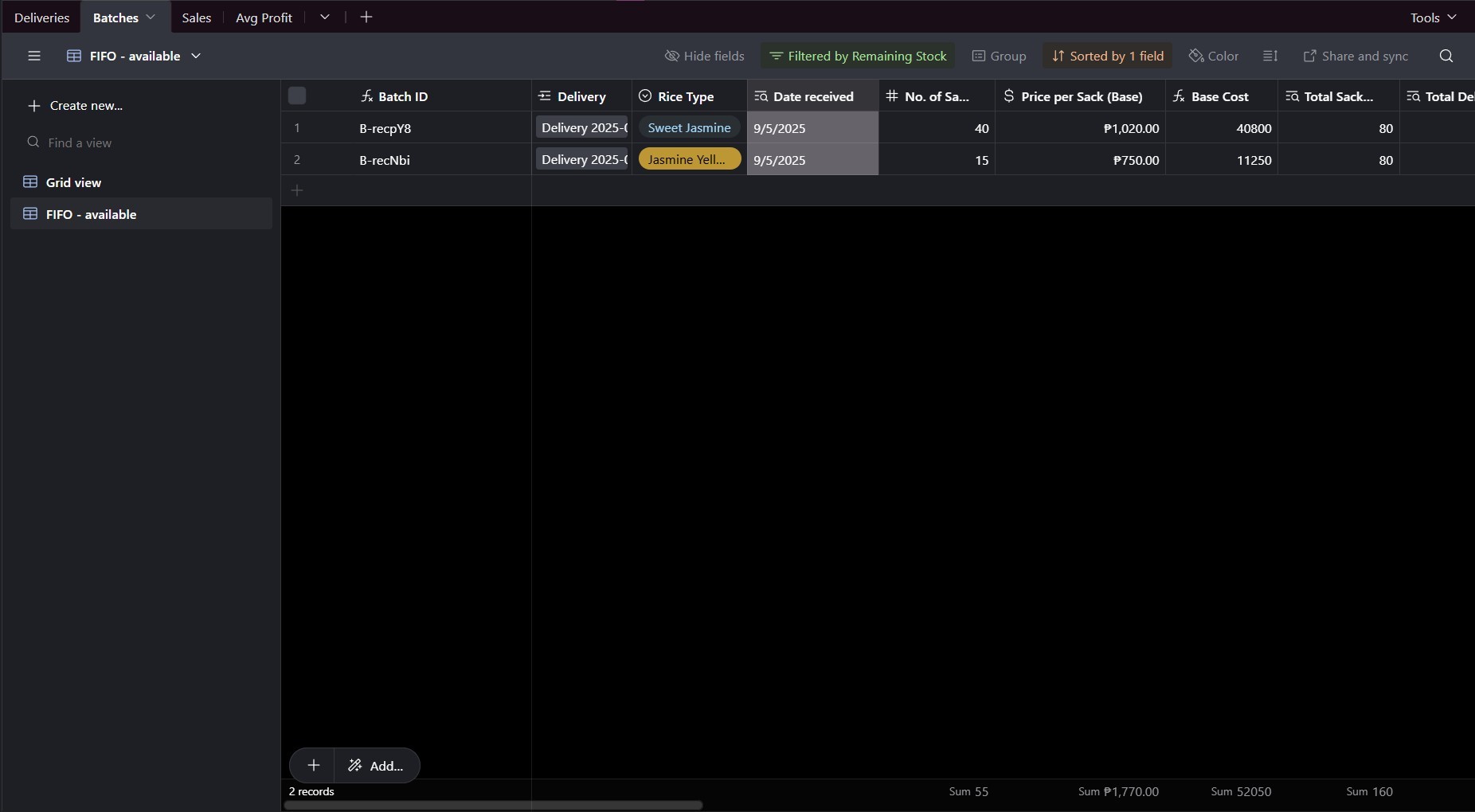The width and height of the screenshot is (1475, 812).
Task: Select the ₱1,020.00 price cell
Action: (x=1080, y=127)
